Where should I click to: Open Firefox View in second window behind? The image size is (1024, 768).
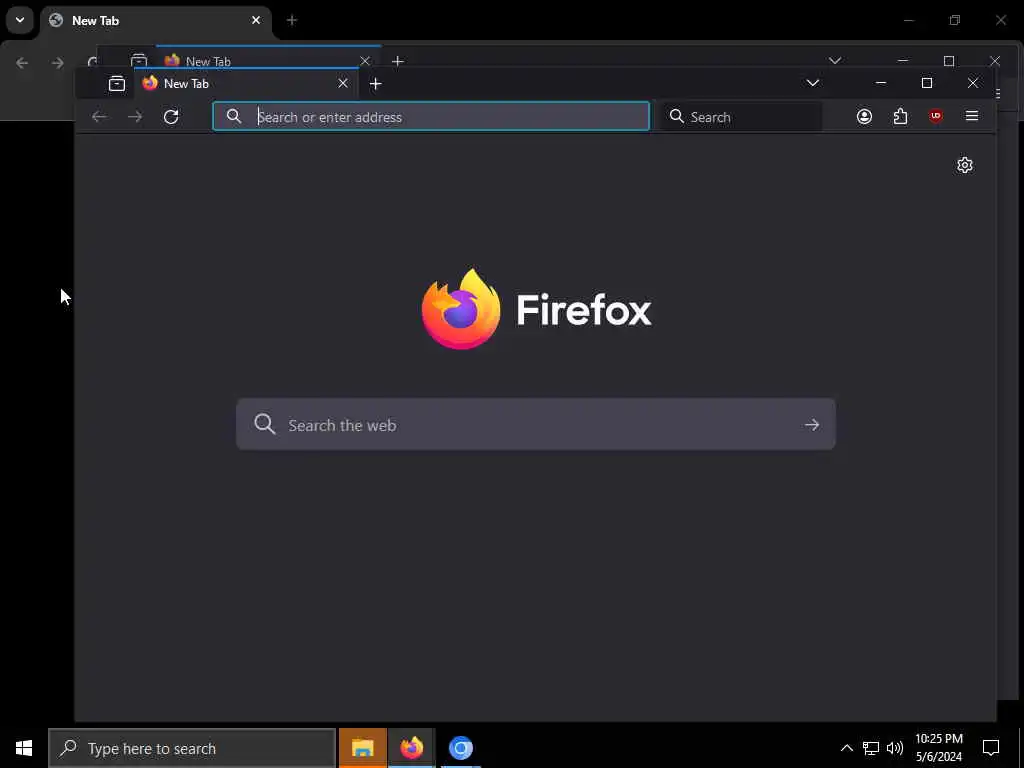[x=138, y=60]
